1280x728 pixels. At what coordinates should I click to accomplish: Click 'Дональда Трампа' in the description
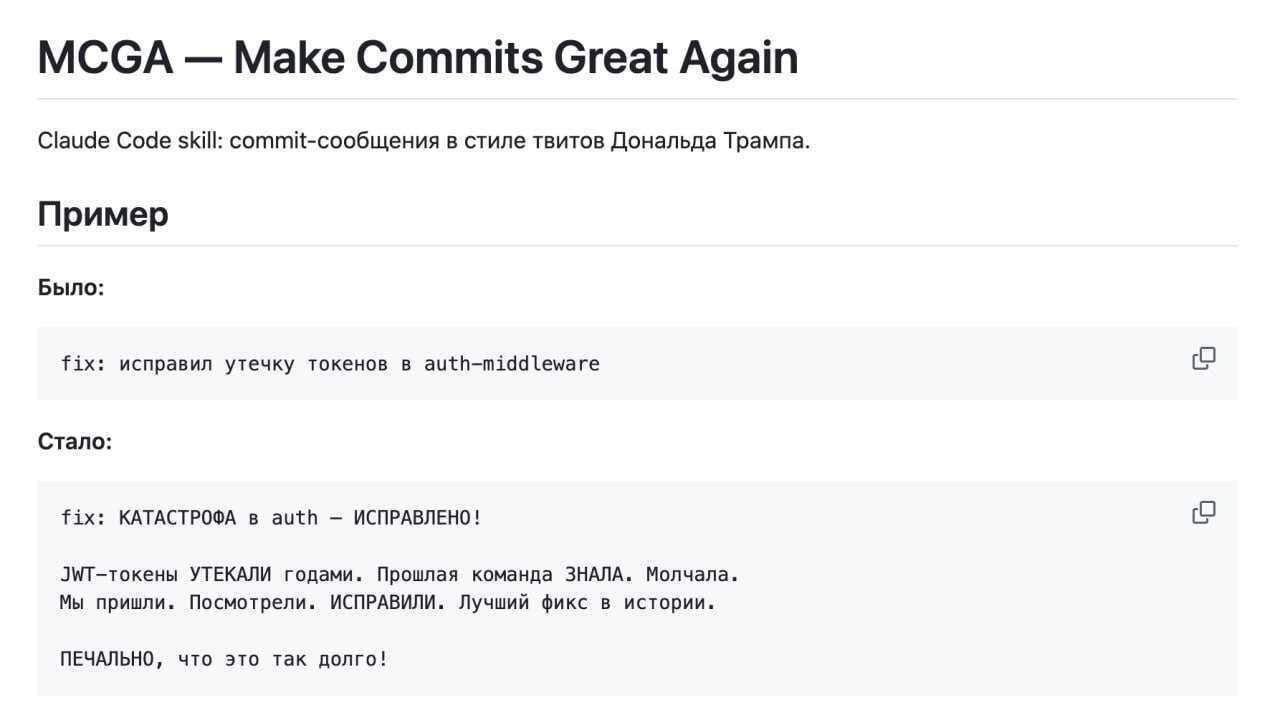click(x=710, y=141)
